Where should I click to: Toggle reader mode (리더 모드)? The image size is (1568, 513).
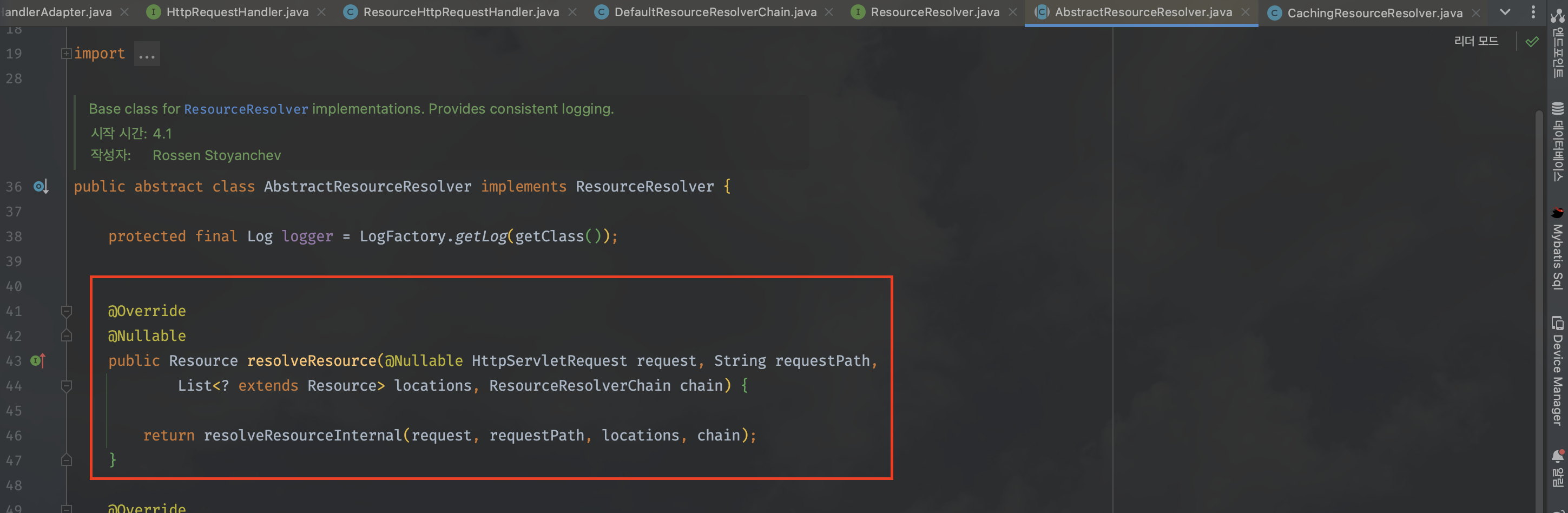coord(1475,41)
